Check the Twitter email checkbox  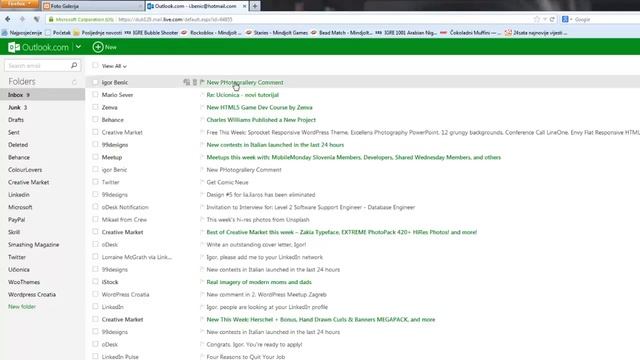click(95, 182)
